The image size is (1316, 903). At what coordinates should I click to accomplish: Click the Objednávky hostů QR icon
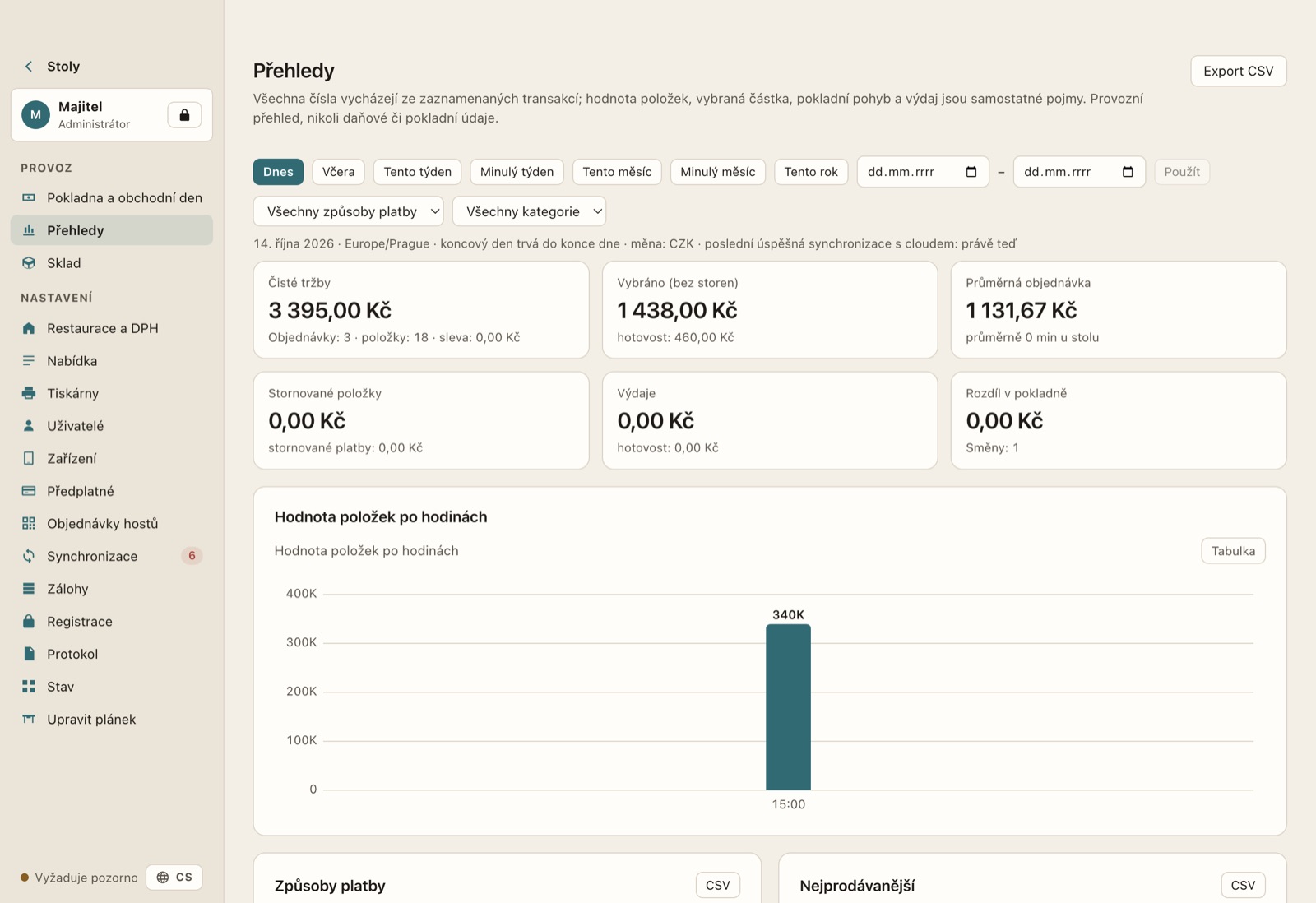29,524
